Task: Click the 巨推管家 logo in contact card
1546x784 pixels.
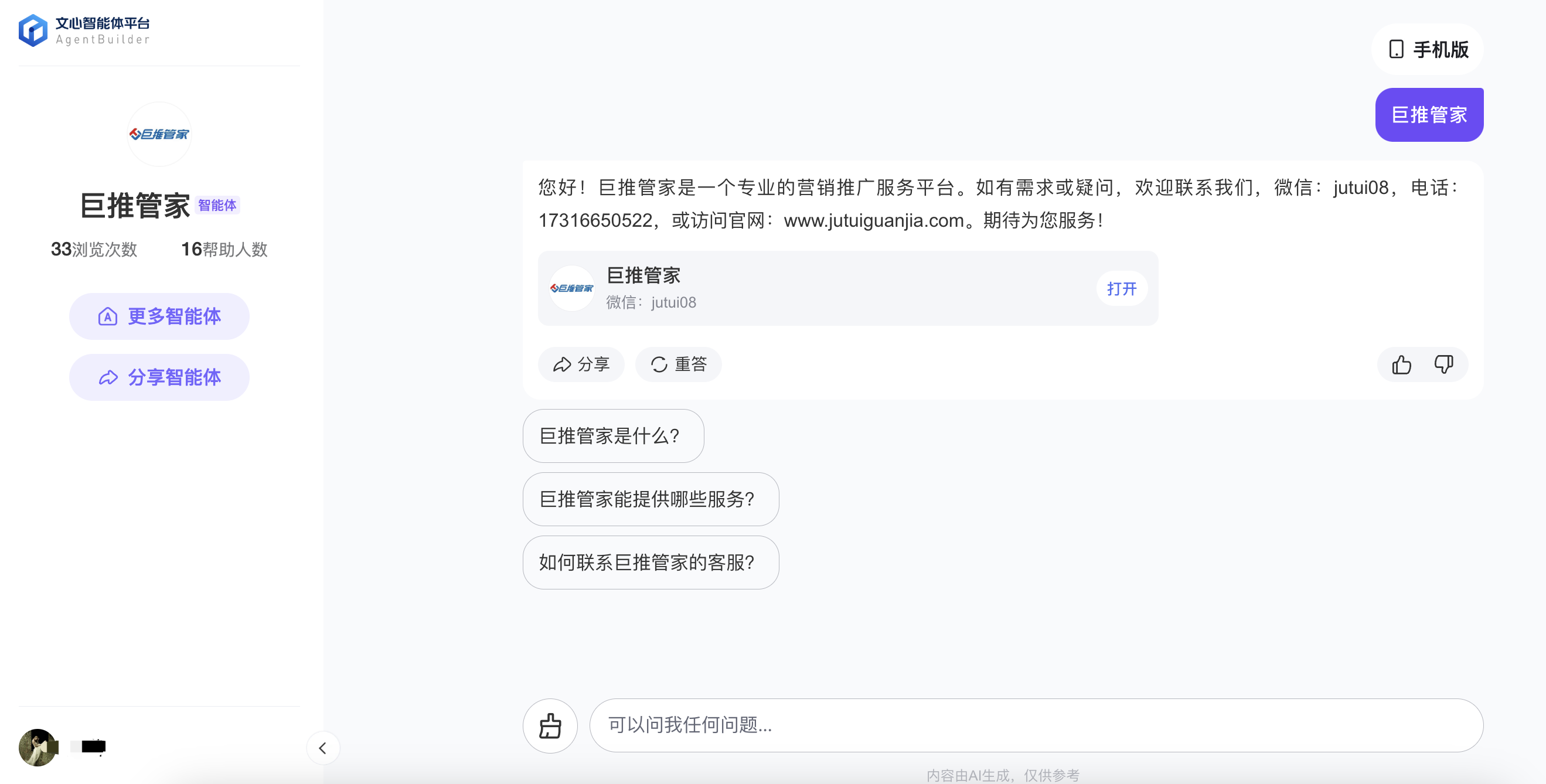Action: coord(571,288)
